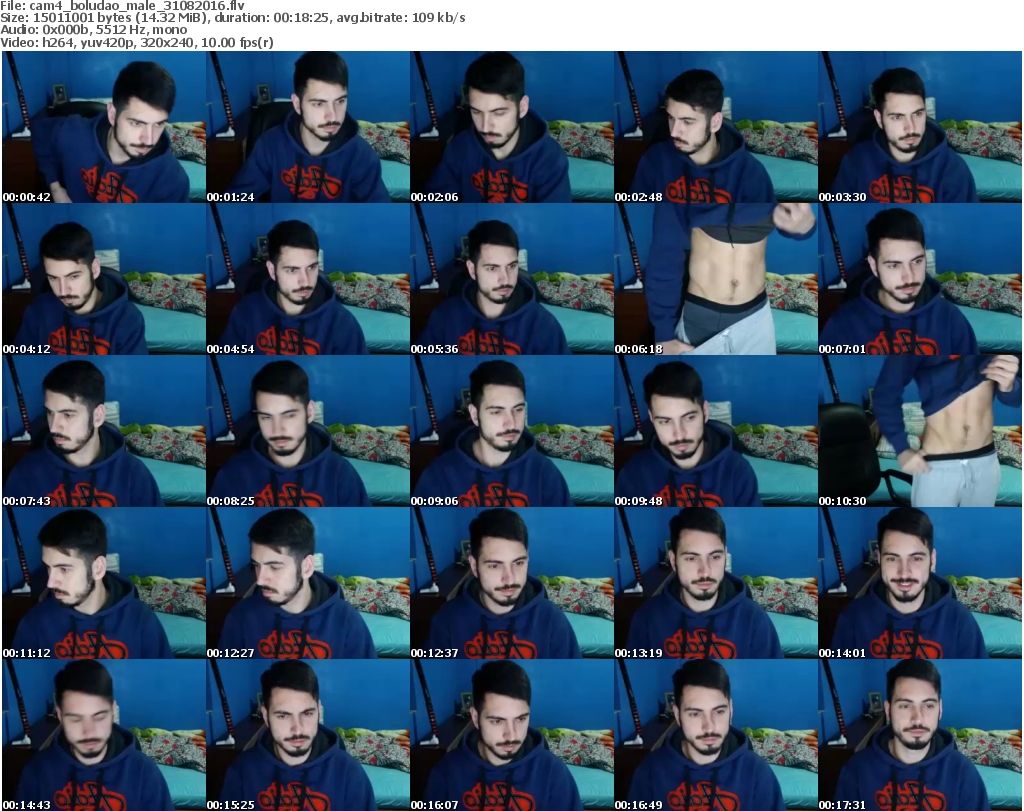Select the frame at 00:05:36
Screen dimensions: 1024x811
(512, 279)
